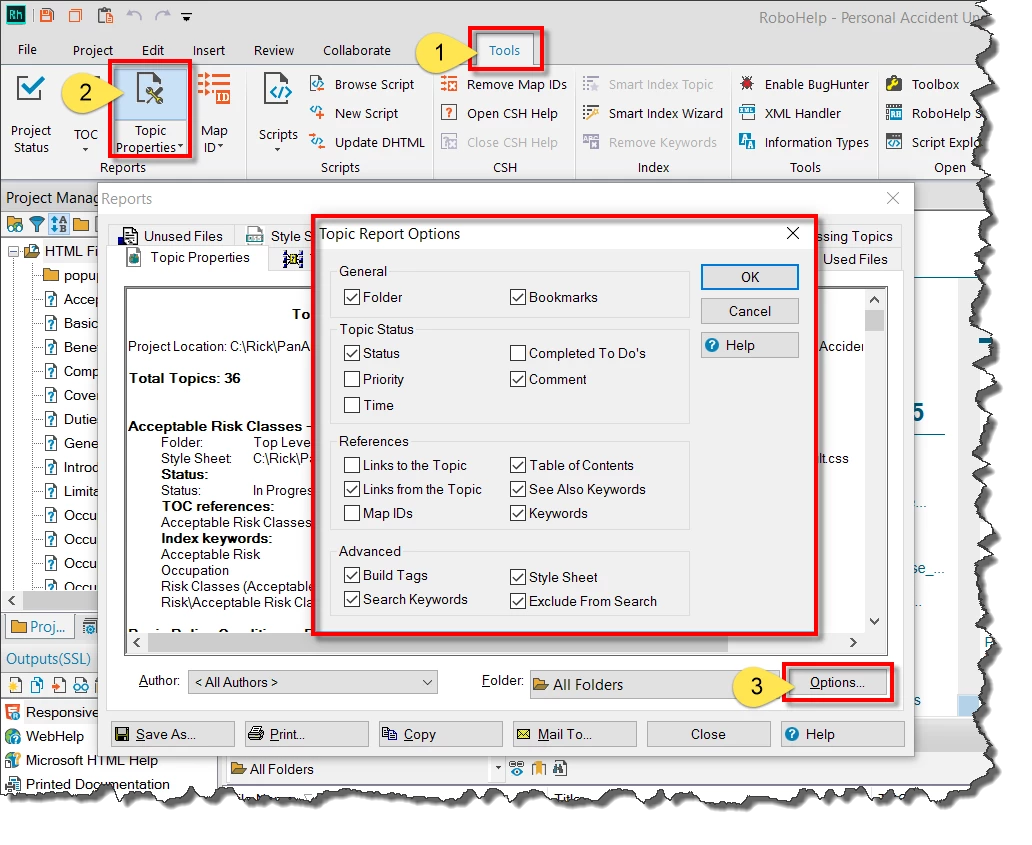Click the Save As... button

point(173,734)
